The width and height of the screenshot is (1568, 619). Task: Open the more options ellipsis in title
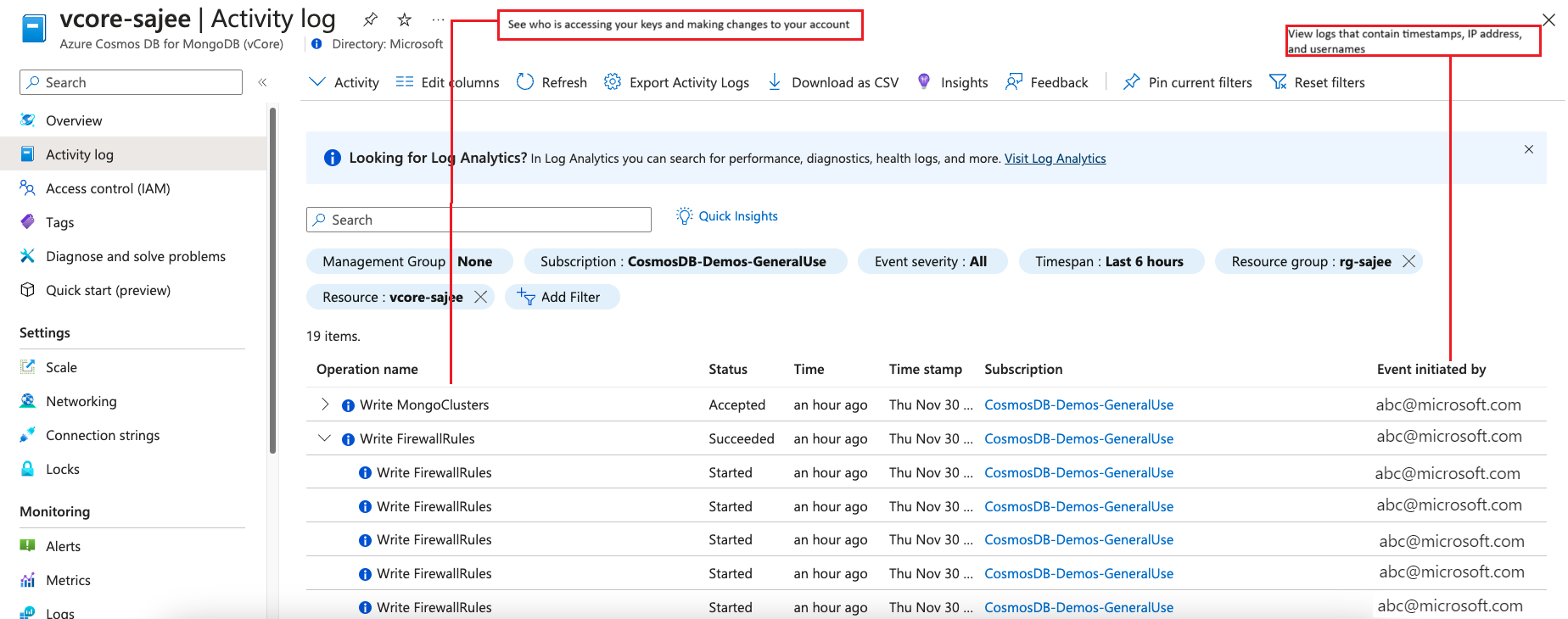coord(438,20)
